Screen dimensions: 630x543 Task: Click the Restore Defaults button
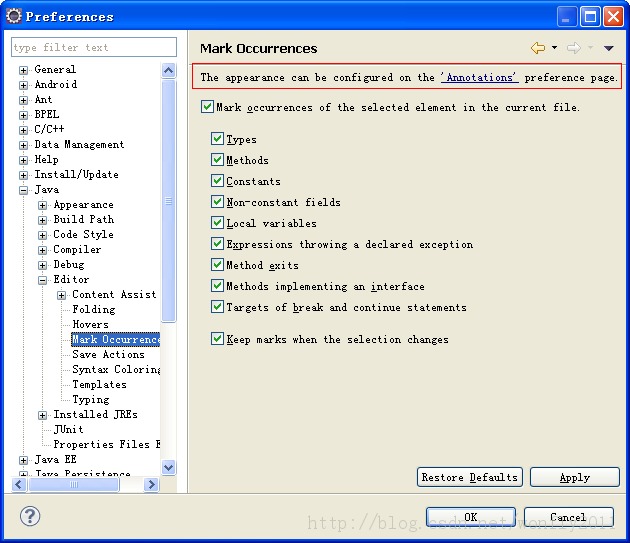point(469,477)
